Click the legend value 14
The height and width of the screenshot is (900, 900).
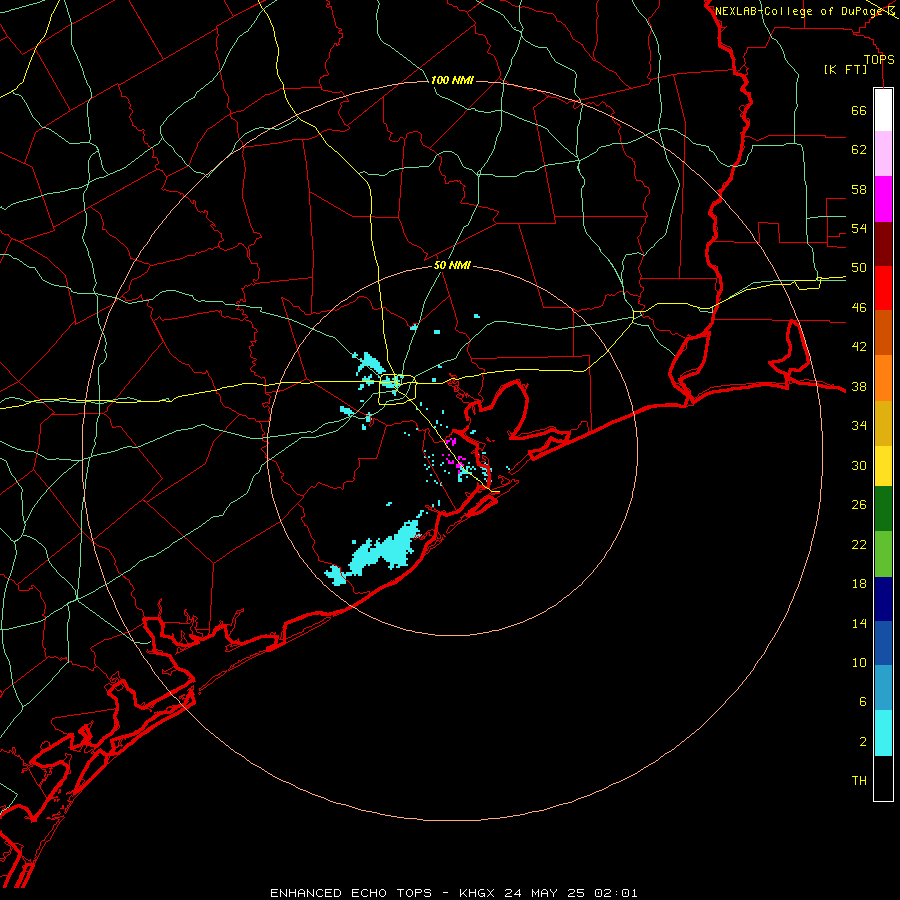pos(859,623)
